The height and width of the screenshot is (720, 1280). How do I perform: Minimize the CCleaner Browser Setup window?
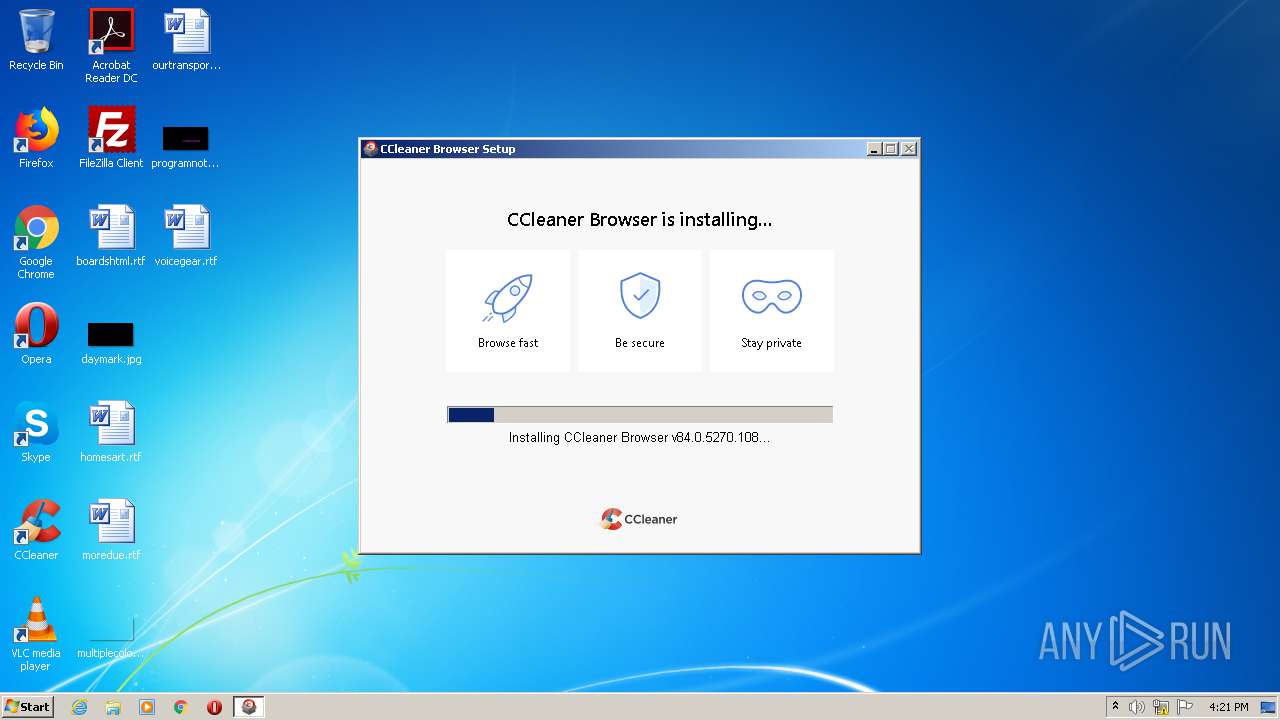[x=874, y=149]
